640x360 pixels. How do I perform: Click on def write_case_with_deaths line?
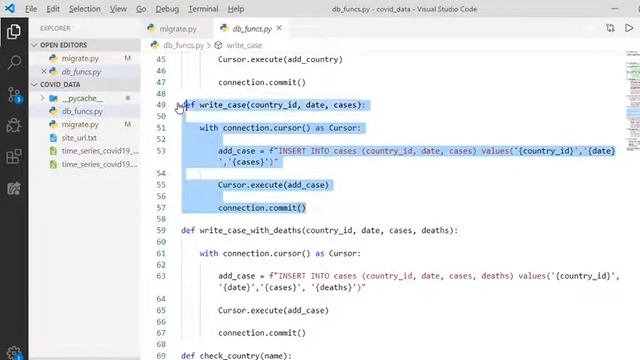click(320, 231)
